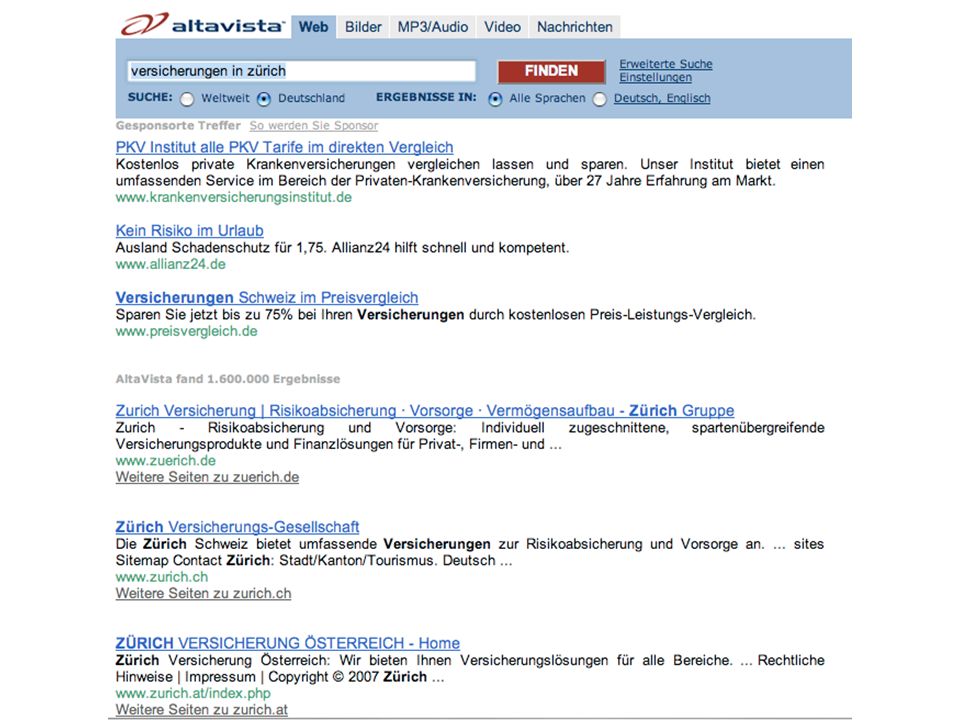Open the So werden Sie Sponsor link
This screenshot has width=960, height=720.
313,126
